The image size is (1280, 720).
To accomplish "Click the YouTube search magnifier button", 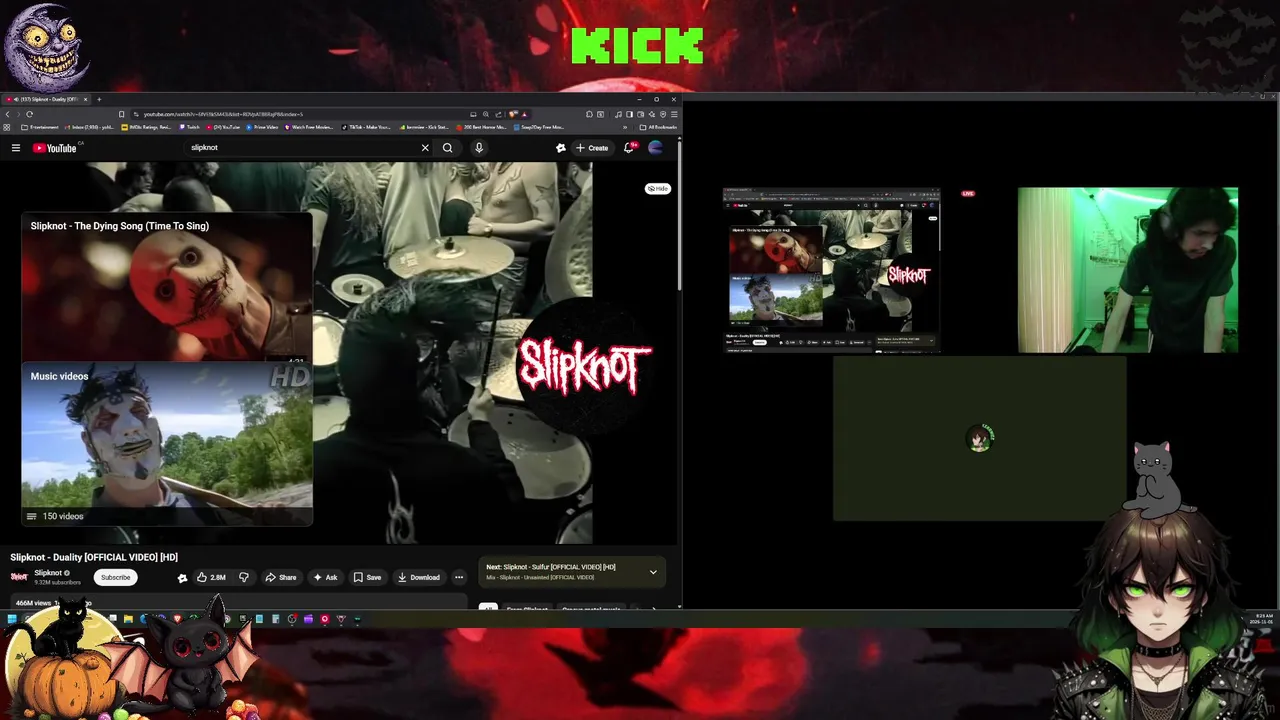I will pyautogui.click(x=448, y=148).
